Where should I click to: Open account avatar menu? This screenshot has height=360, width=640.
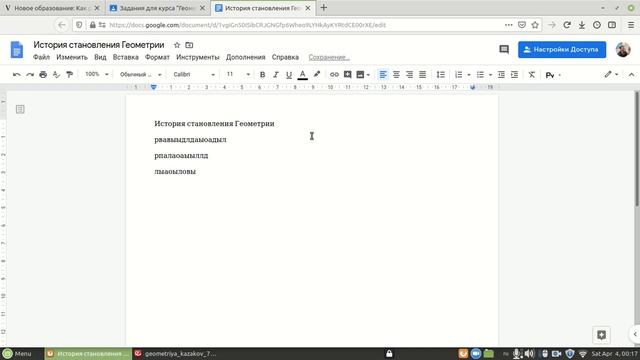point(623,49)
